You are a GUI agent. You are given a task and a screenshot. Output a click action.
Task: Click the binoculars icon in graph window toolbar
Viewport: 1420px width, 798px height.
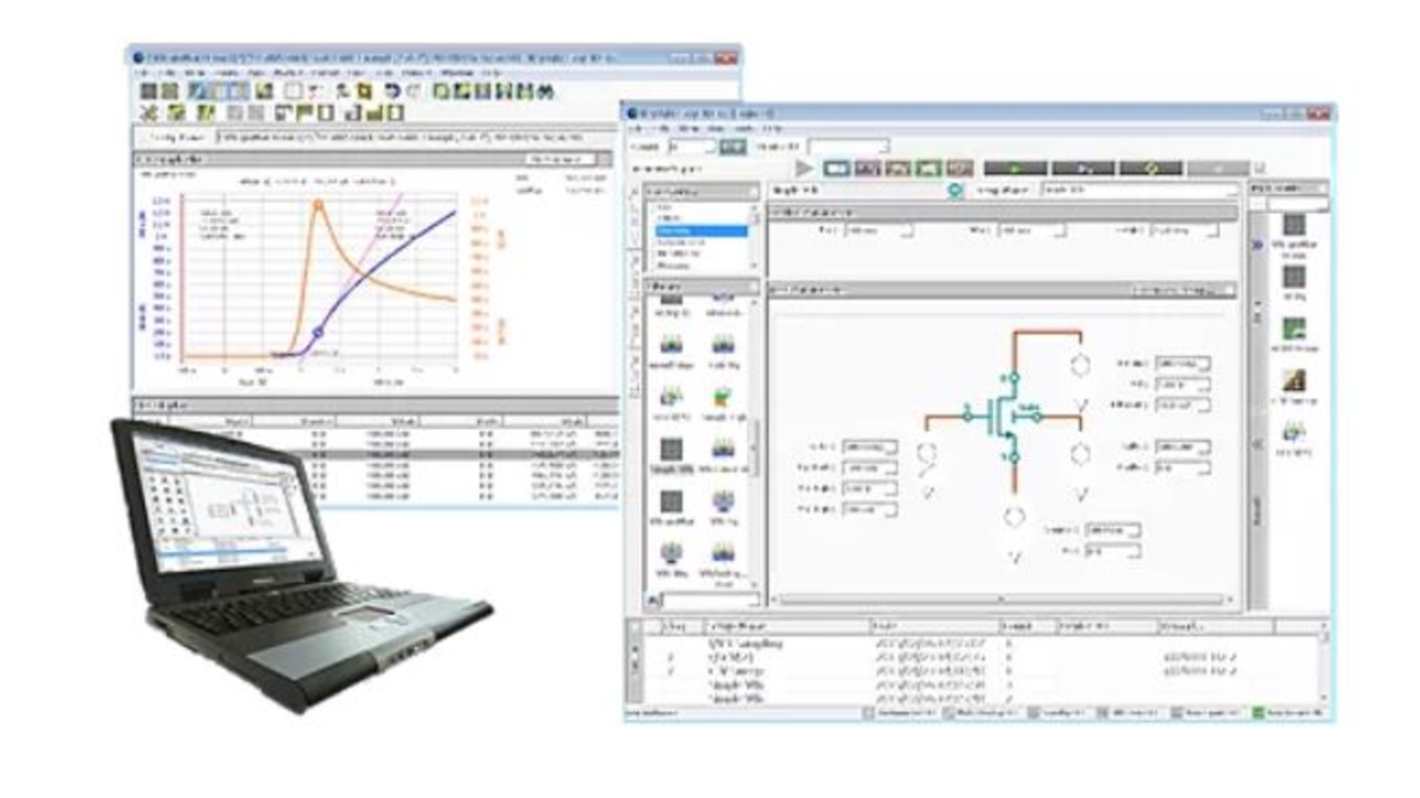pos(545,91)
